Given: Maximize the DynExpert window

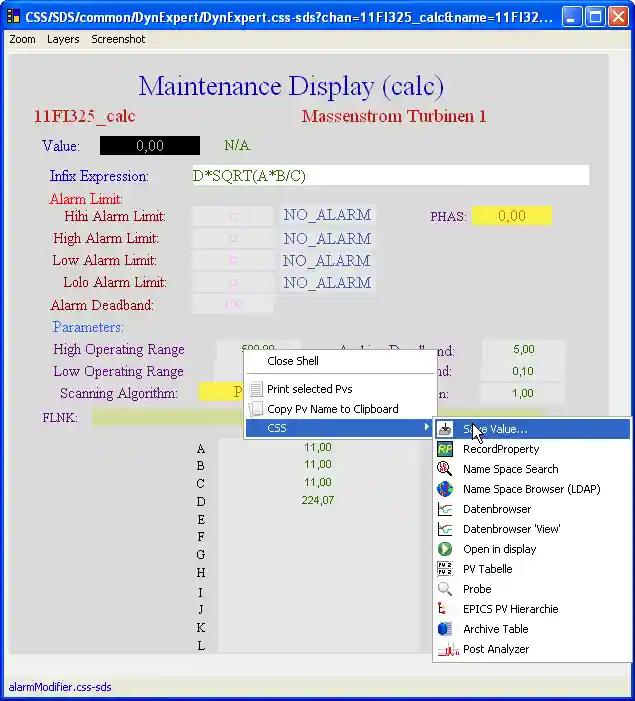Looking at the screenshot, I should pos(595,17).
